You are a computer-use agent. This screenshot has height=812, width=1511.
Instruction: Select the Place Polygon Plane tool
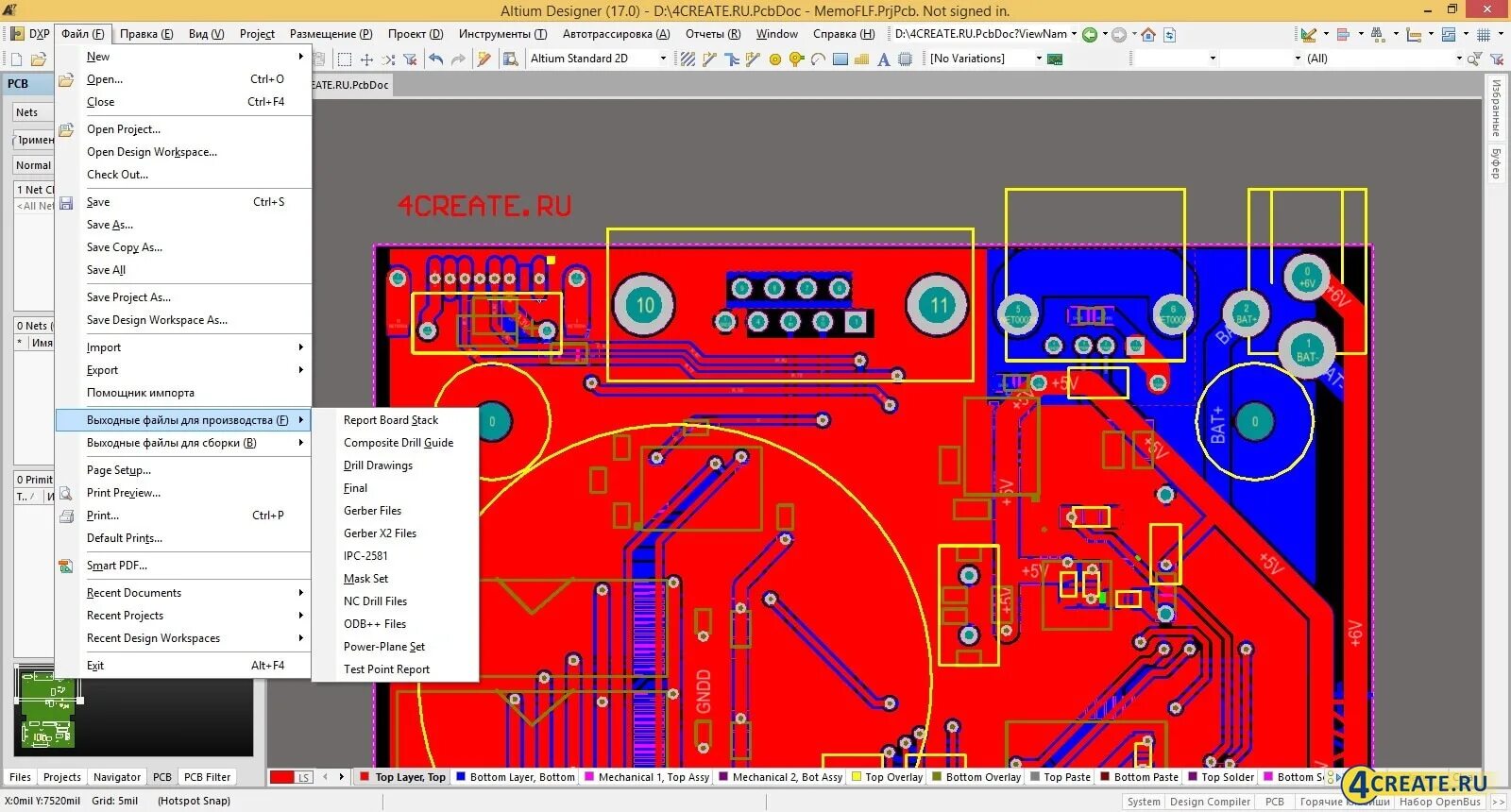click(861, 59)
